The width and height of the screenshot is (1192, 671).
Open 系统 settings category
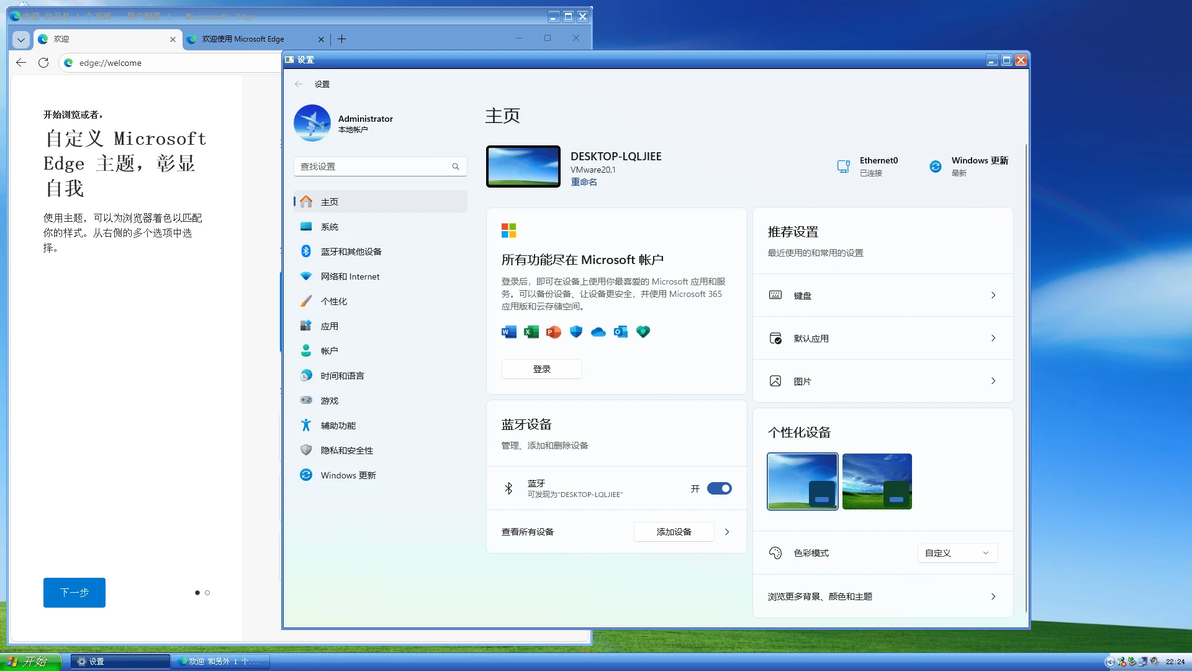click(380, 226)
